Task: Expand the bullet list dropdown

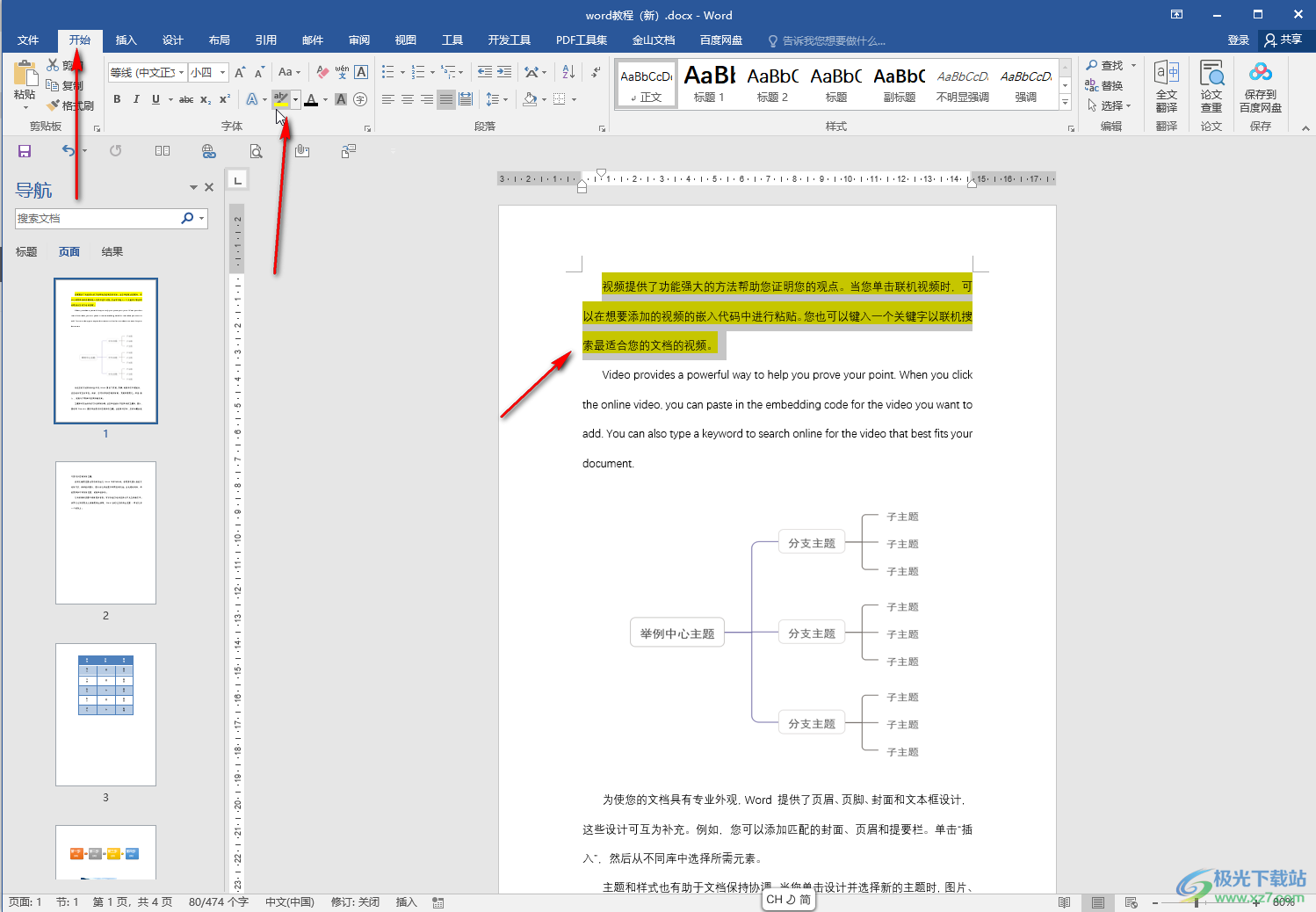Action: [402, 72]
